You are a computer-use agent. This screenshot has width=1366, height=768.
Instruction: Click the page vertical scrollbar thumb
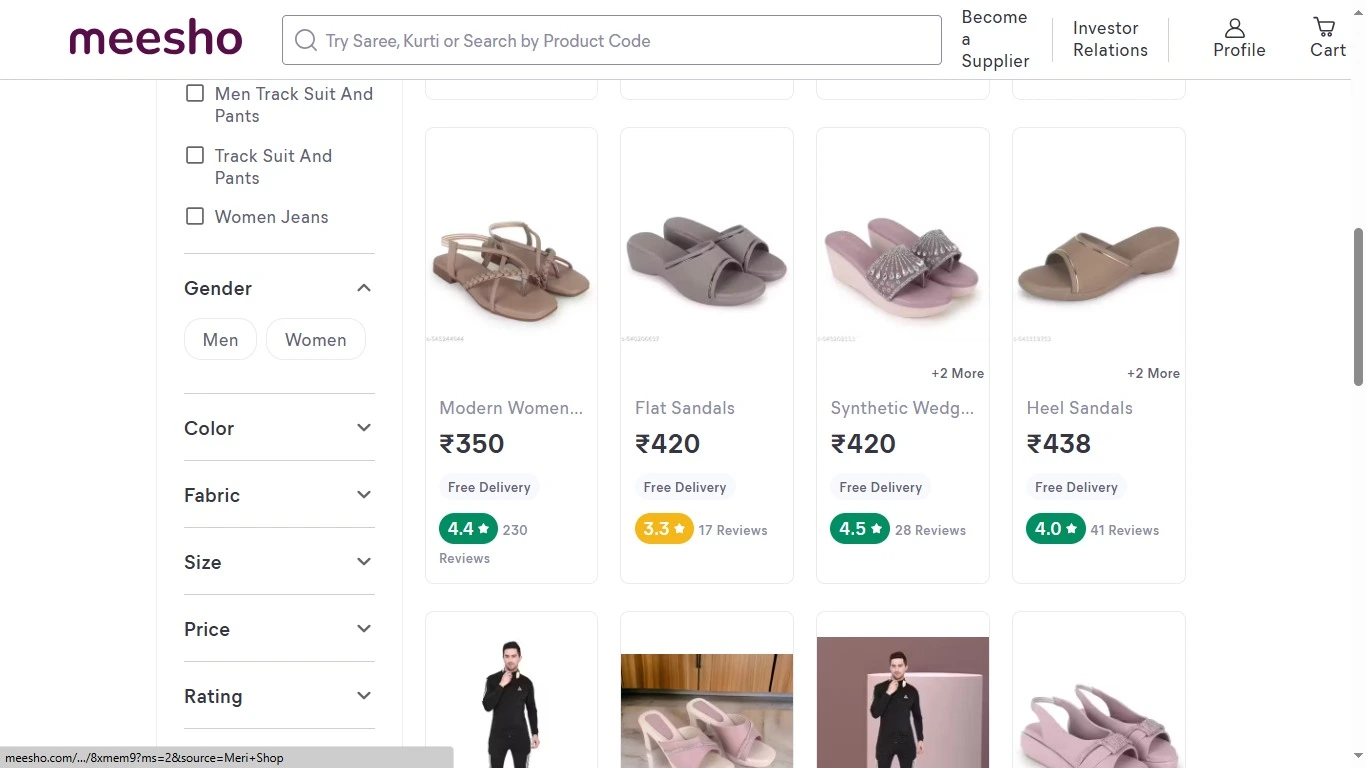1358,306
